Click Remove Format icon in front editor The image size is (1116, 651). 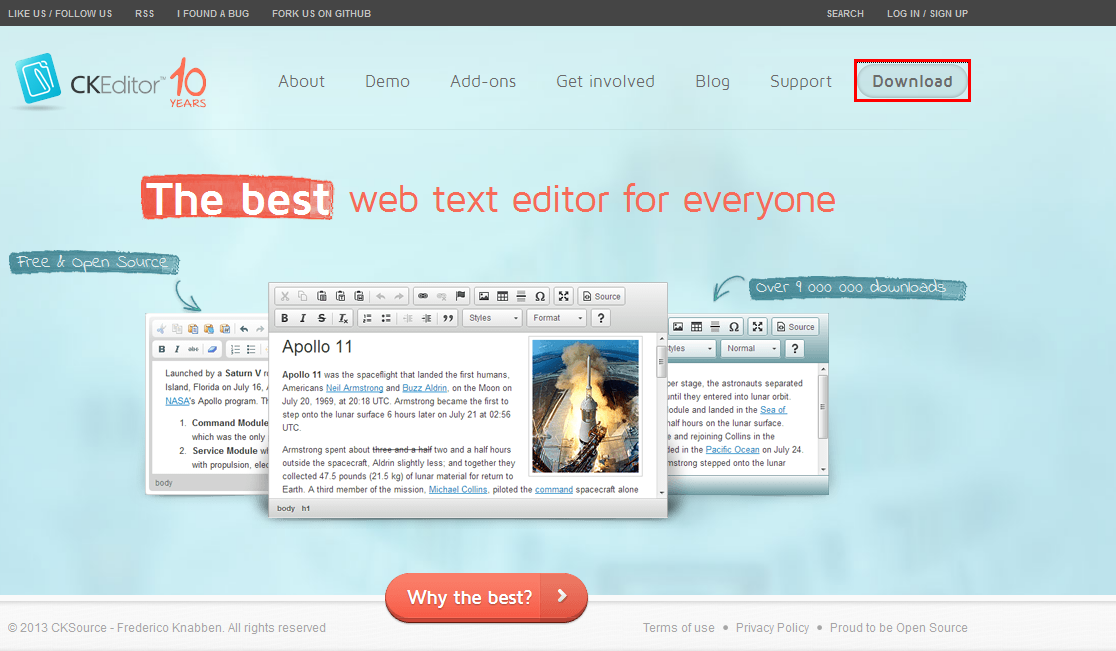(x=342, y=318)
